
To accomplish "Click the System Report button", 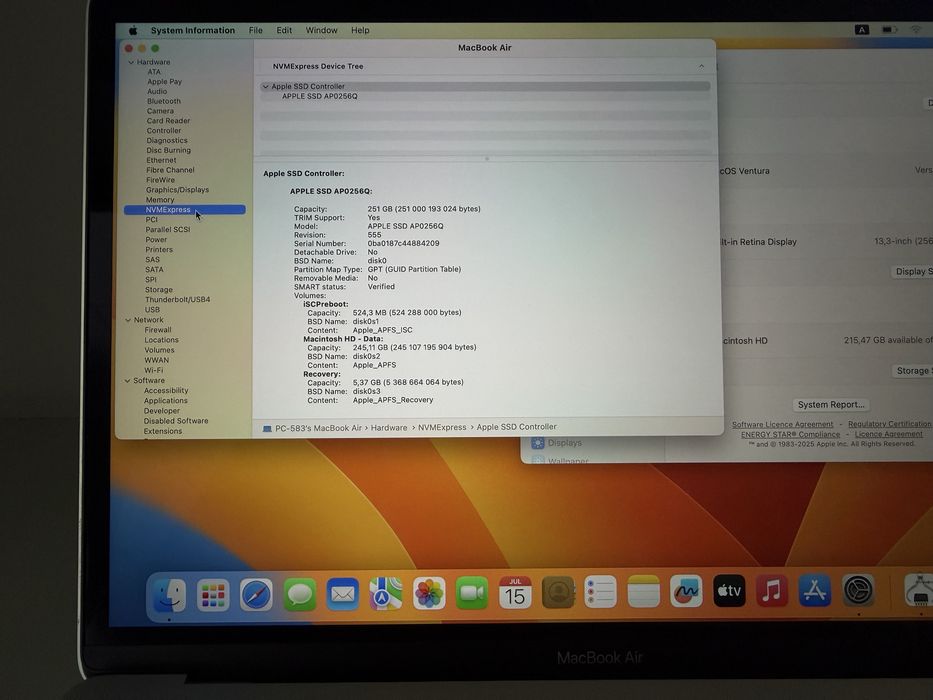I will [x=831, y=405].
